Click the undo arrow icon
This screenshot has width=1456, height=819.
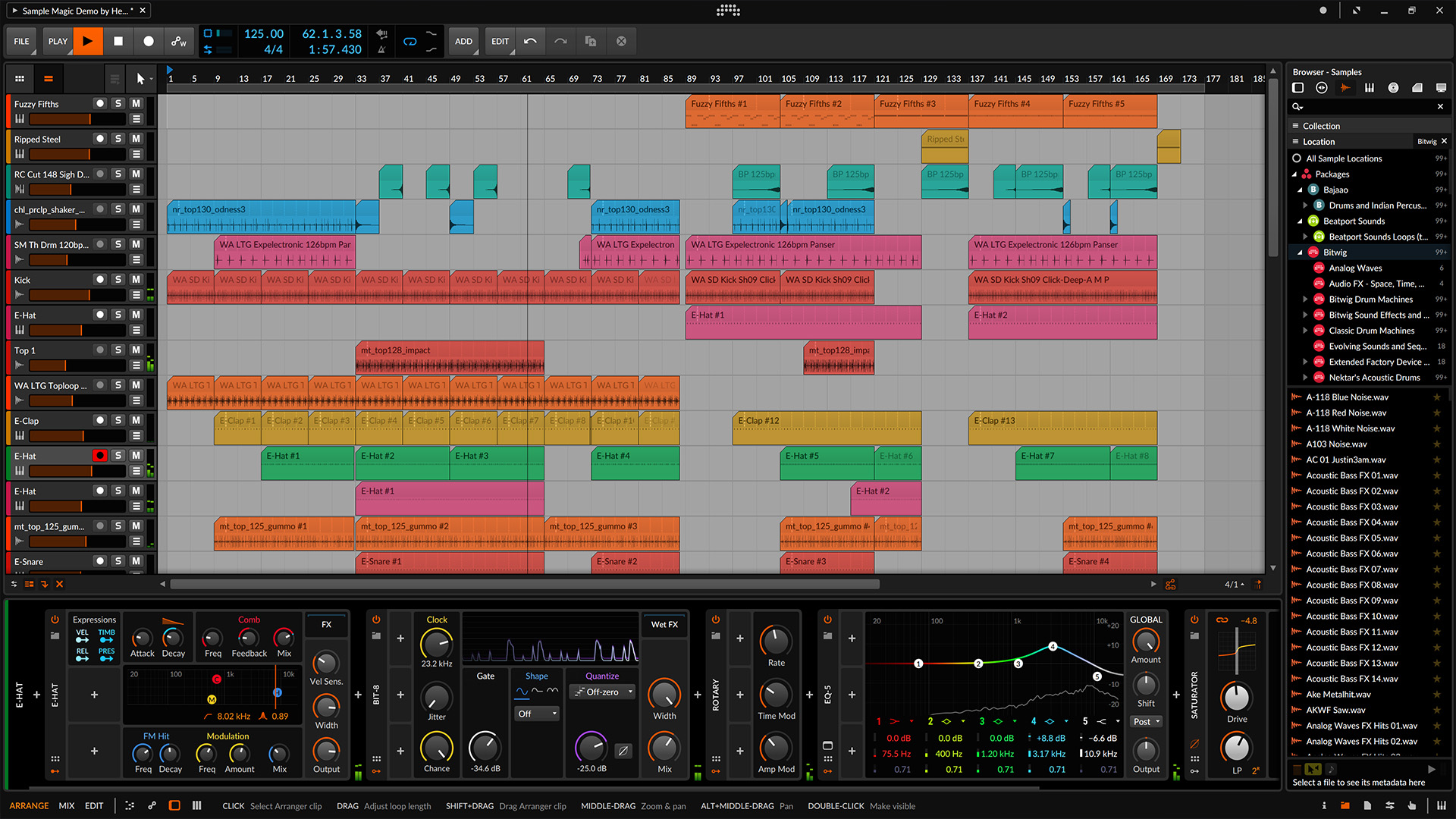[x=530, y=42]
